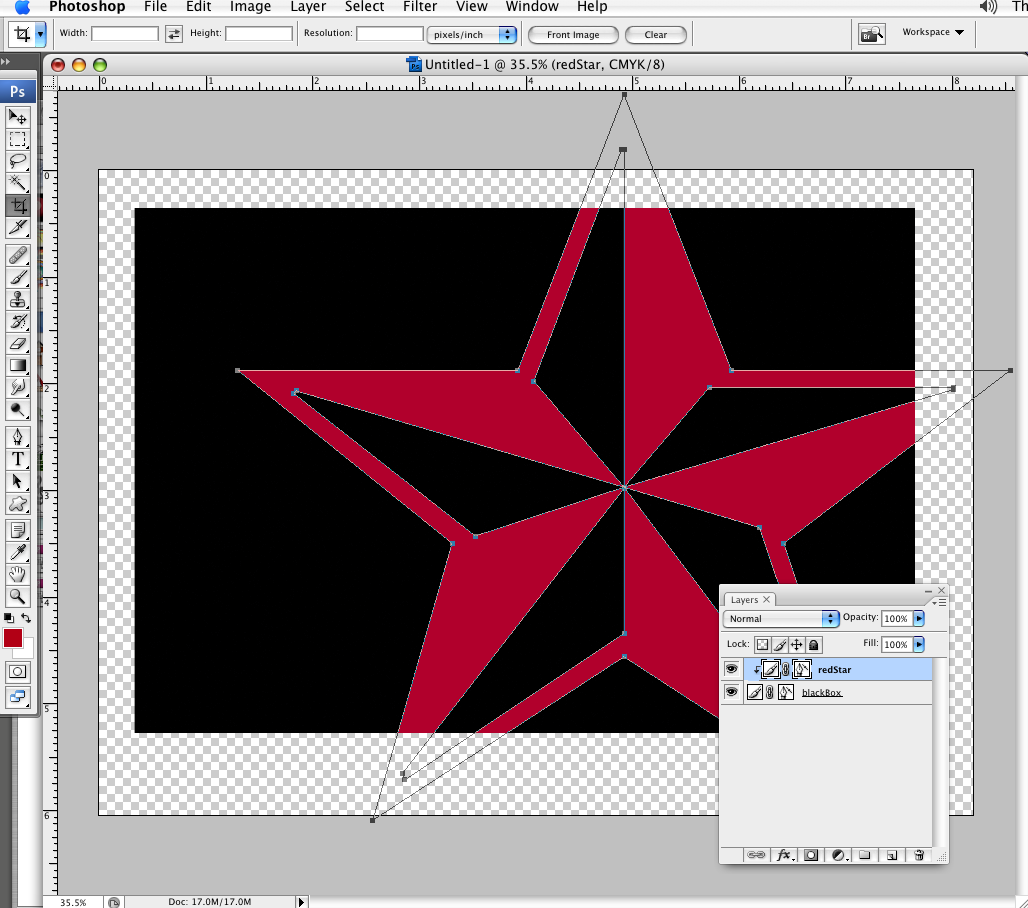Select the Lasso tool
This screenshot has height=908, width=1028.
pyautogui.click(x=17, y=161)
